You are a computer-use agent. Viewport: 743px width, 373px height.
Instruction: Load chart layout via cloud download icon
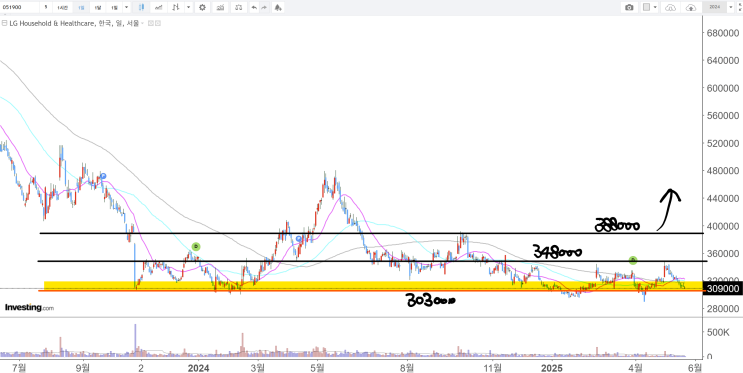[x=671, y=7]
